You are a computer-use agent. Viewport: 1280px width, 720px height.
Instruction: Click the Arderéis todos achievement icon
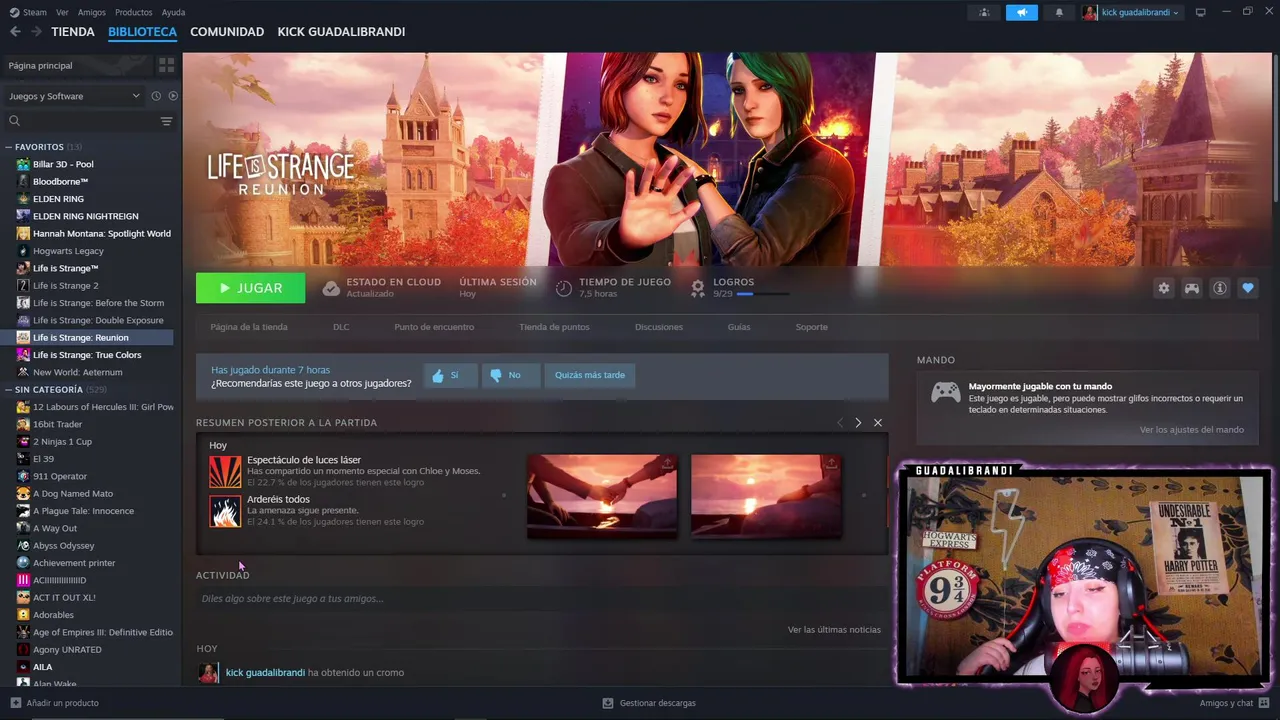[x=225, y=511]
